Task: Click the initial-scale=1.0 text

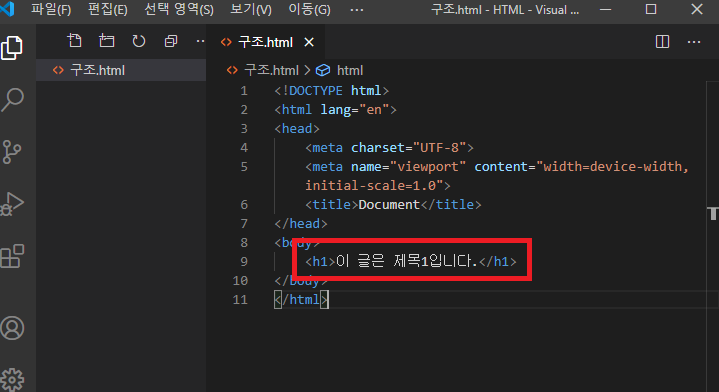Action: click(x=371, y=185)
